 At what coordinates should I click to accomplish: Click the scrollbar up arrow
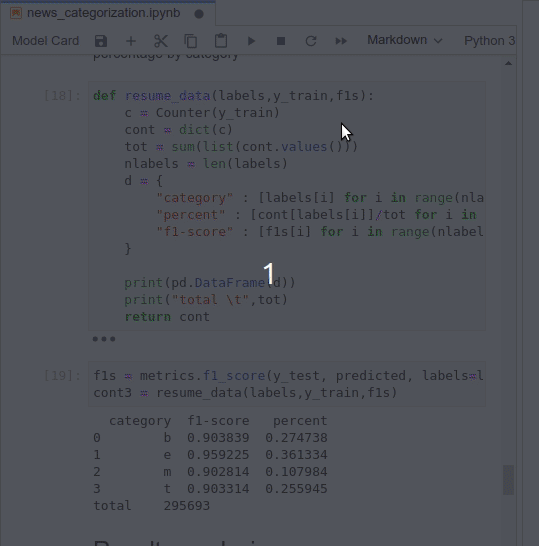pyautogui.click(x=508, y=63)
